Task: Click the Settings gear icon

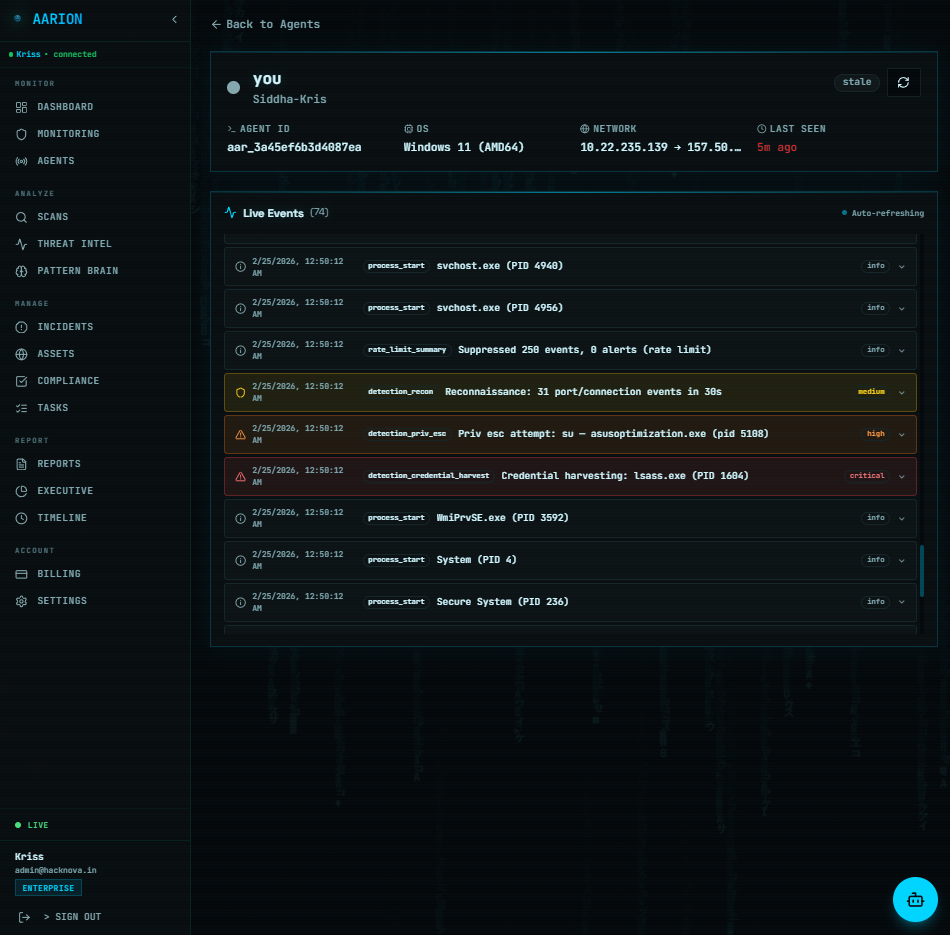Action: pos(21,601)
